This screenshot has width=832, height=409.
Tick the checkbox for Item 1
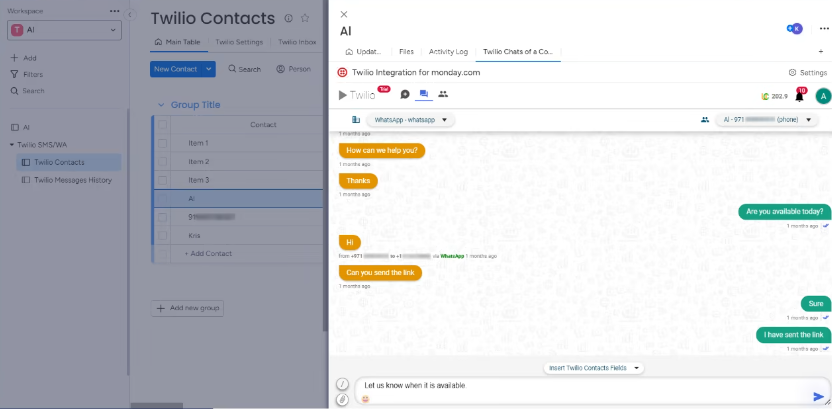click(162, 143)
